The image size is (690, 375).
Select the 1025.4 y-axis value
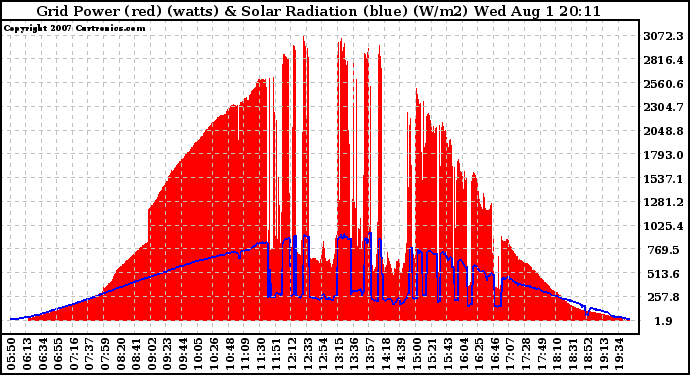pyautogui.click(x=663, y=226)
